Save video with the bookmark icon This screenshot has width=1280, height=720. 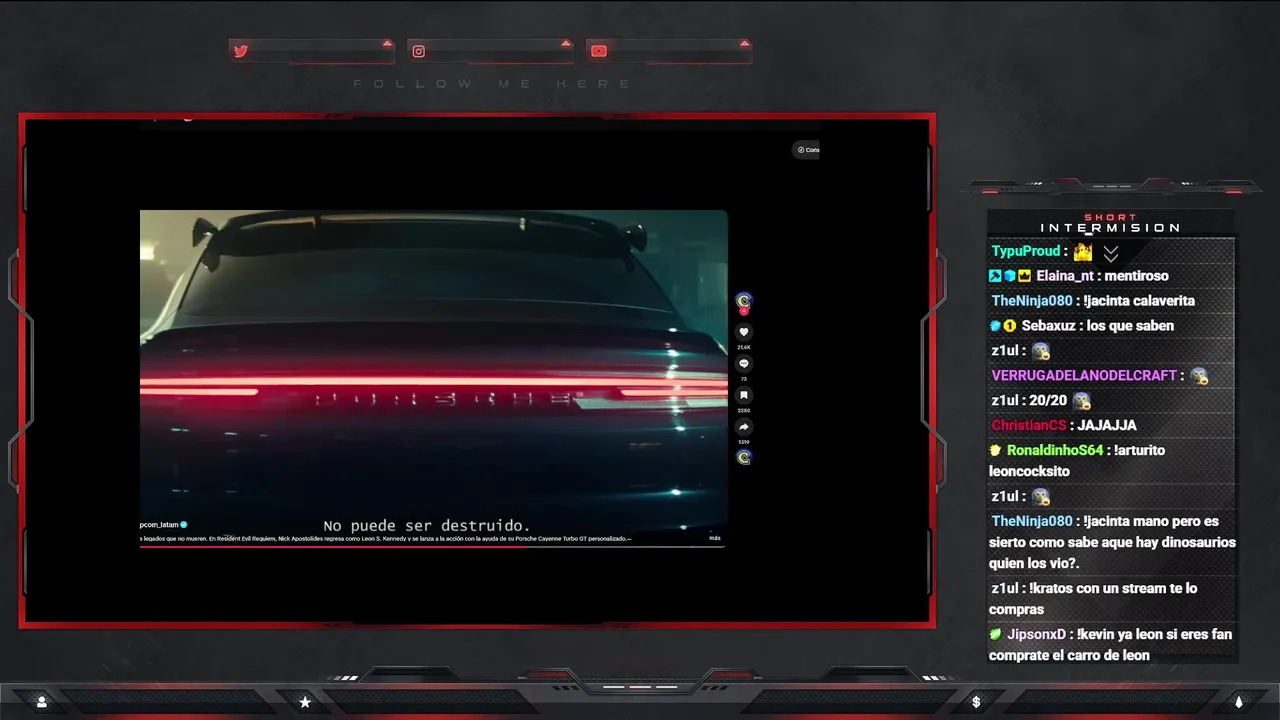coord(744,395)
